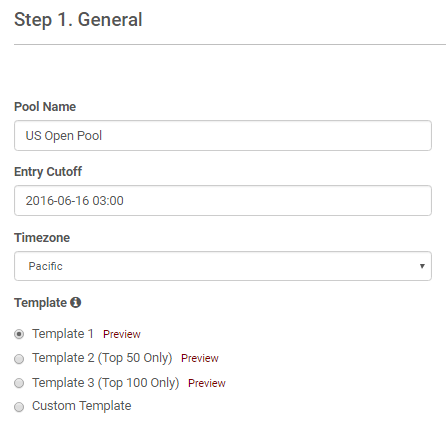Focus the Entry Cutoff date field
The image size is (446, 436).
(x=223, y=200)
